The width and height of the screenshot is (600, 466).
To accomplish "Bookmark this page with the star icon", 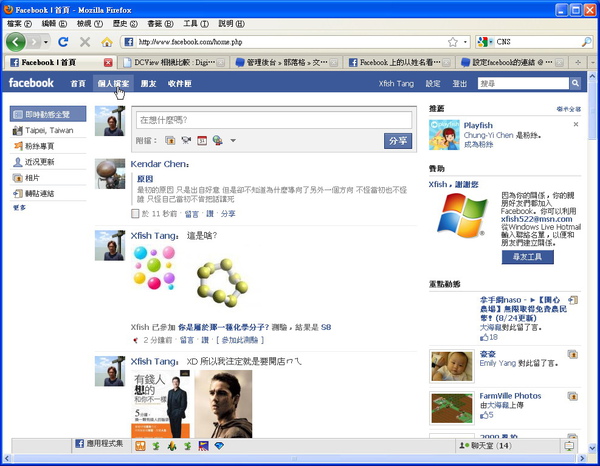I will pyautogui.click(x=453, y=42).
